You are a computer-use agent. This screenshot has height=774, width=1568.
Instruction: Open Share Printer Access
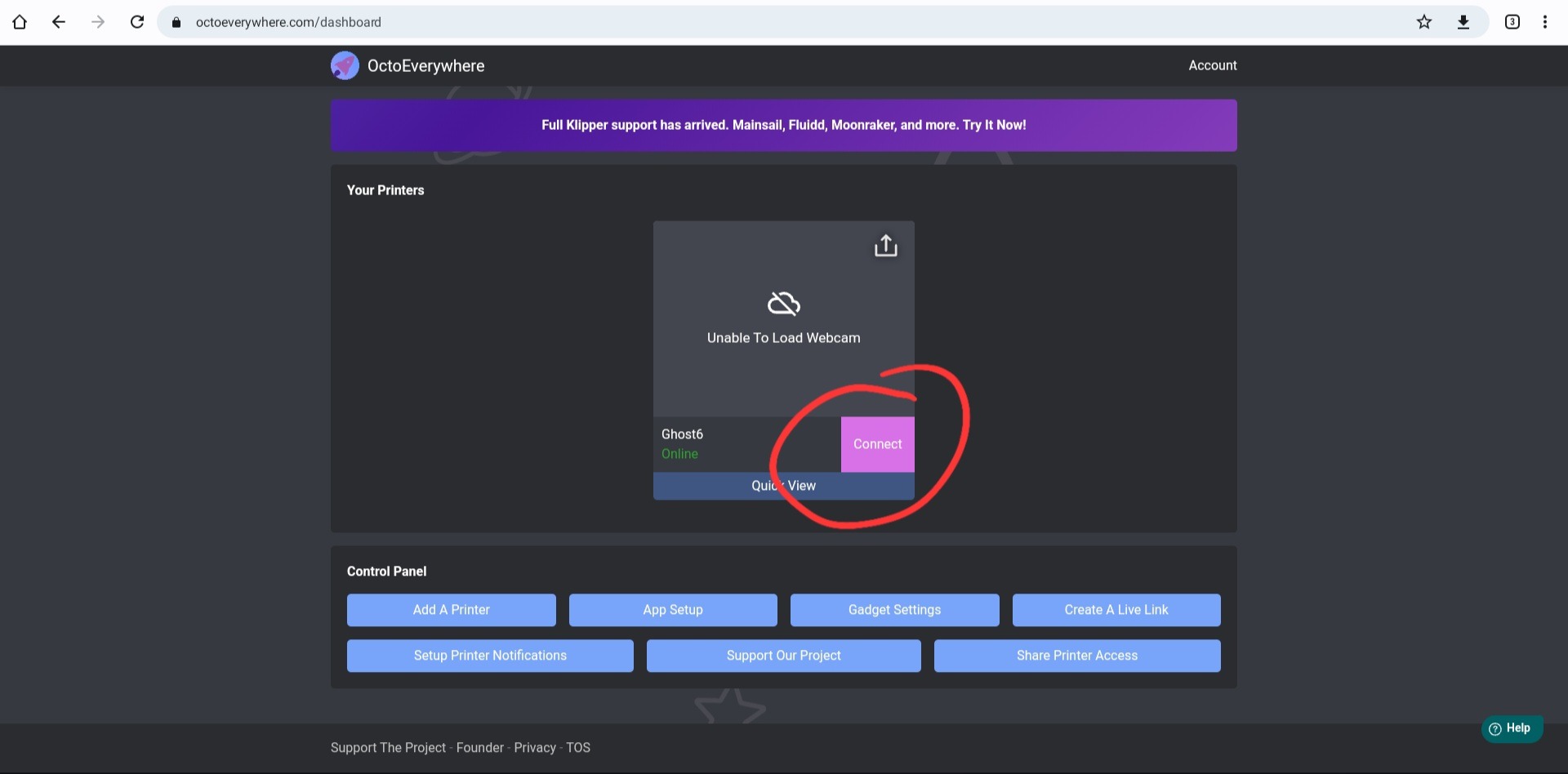[1077, 656]
